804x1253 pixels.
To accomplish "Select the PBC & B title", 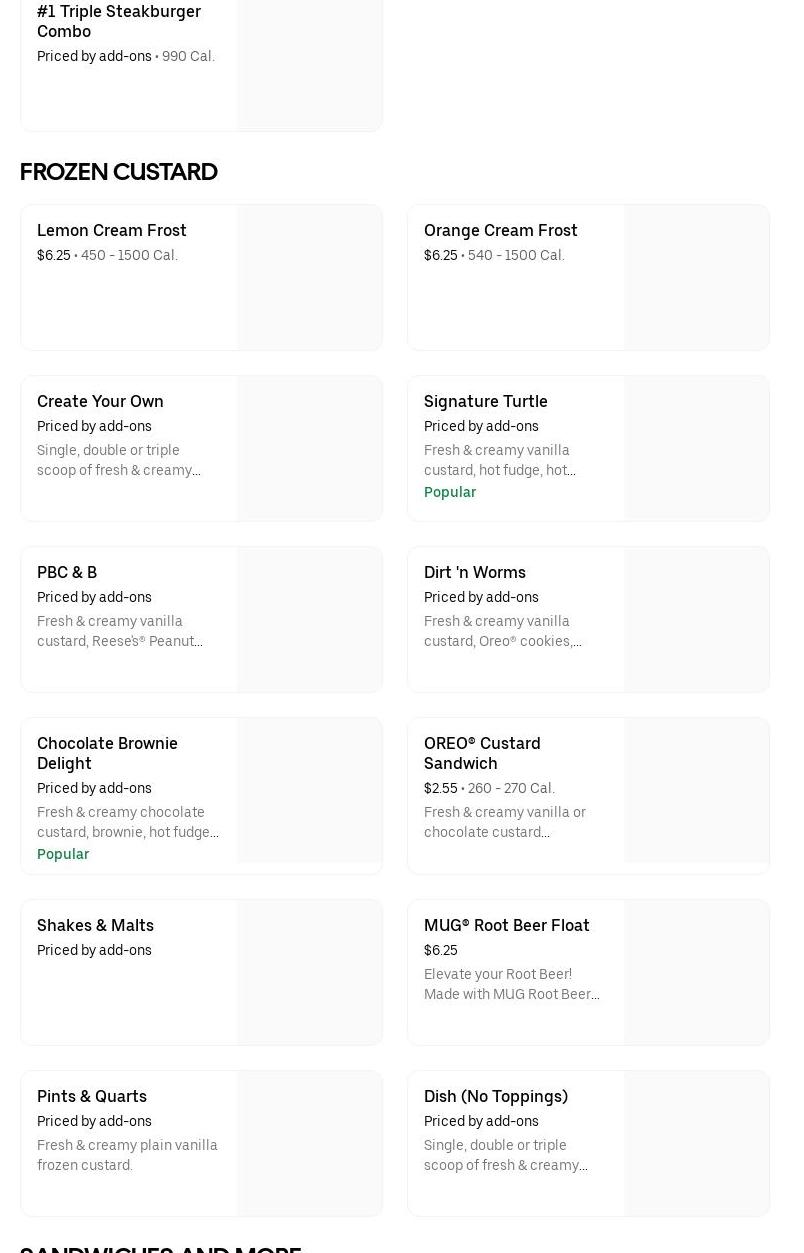I will tap(67, 572).
